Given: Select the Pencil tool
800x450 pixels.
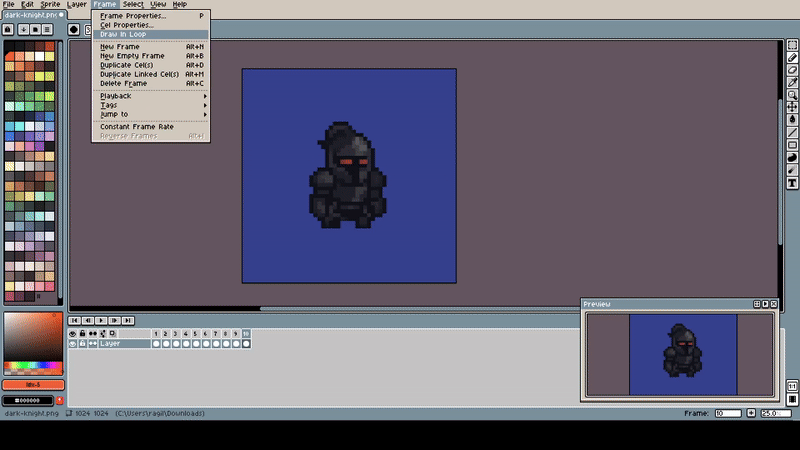Looking at the screenshot, I should click(x=792, y=58).
